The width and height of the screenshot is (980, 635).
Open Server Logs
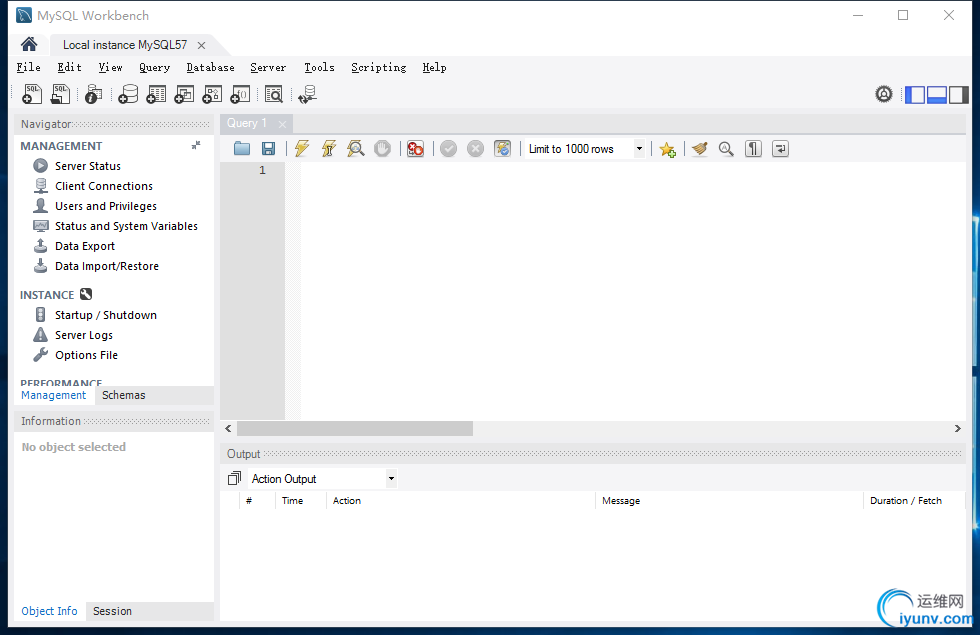pyautogui.click(x=84, y=335)
